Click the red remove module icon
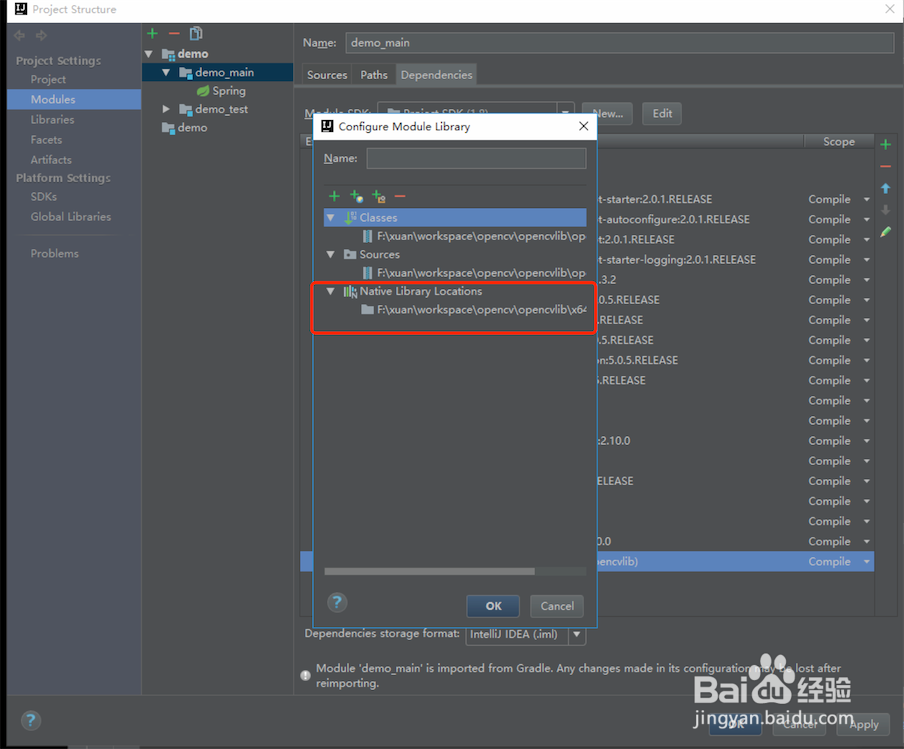Viewport: 904px width, 749px height. click(174, 33)
